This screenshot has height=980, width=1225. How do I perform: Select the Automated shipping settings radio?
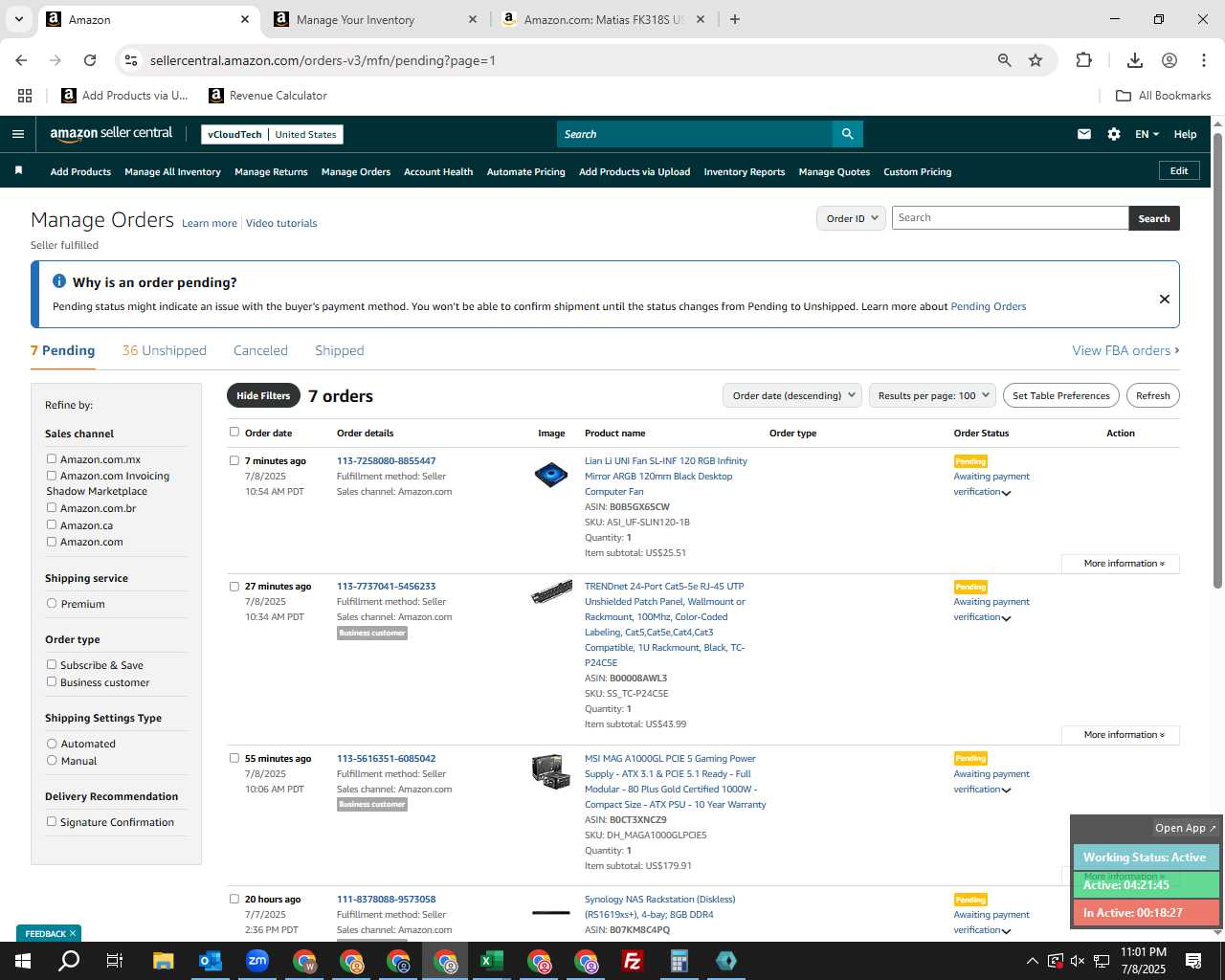[52, 743]
